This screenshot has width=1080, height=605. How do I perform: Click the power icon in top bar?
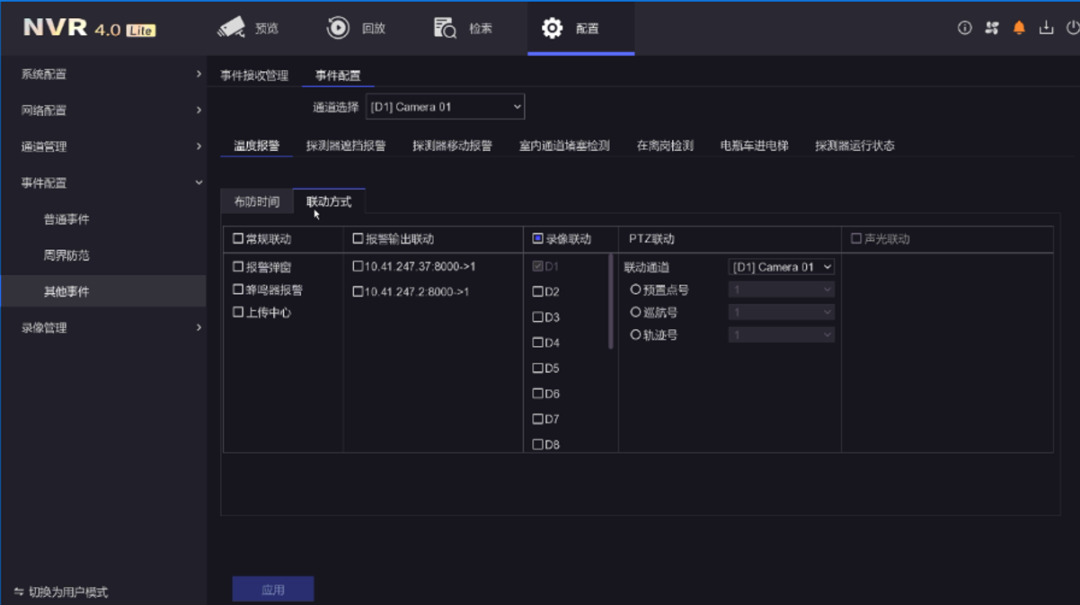(1072, 28)
